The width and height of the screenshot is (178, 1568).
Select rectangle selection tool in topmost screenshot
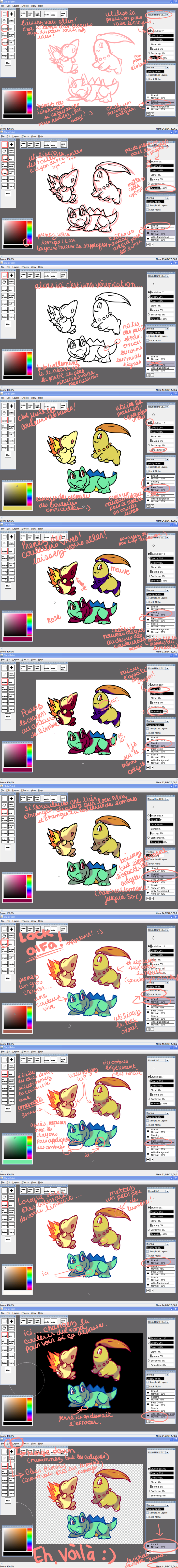pyautogui.click(x=4, y=14)
